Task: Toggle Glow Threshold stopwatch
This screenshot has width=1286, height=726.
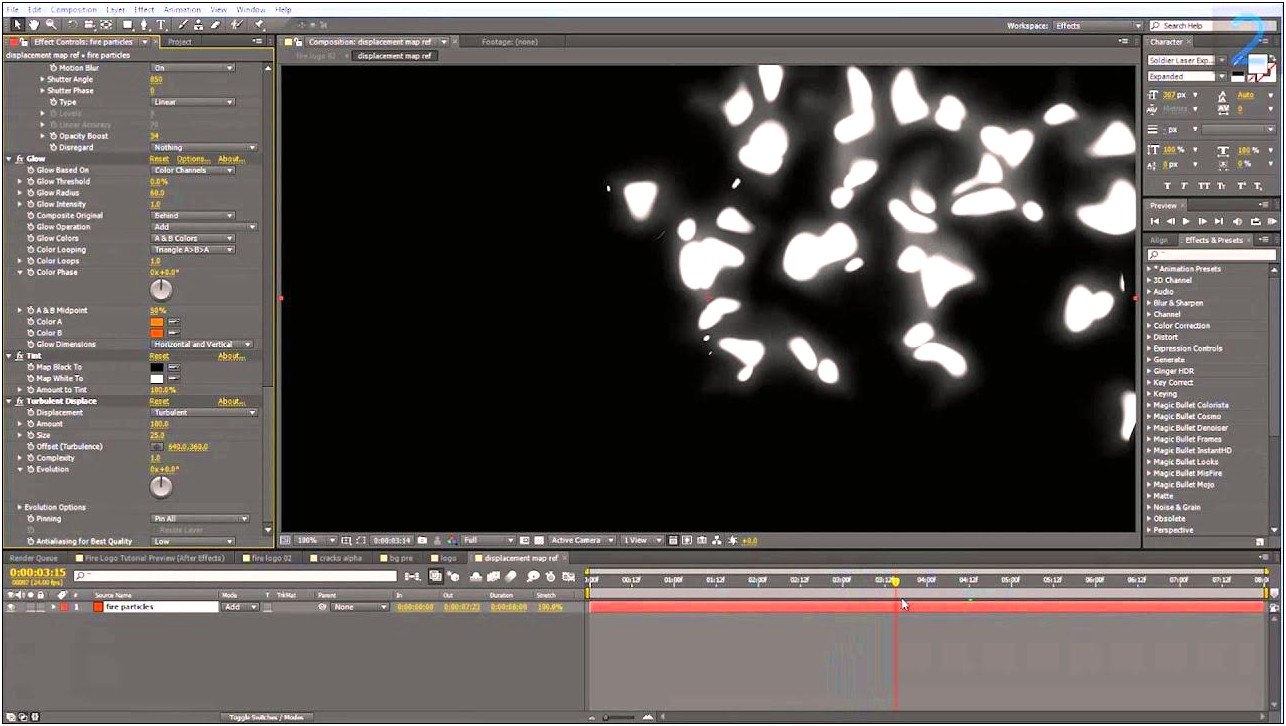Action: [x=31, y=182]
